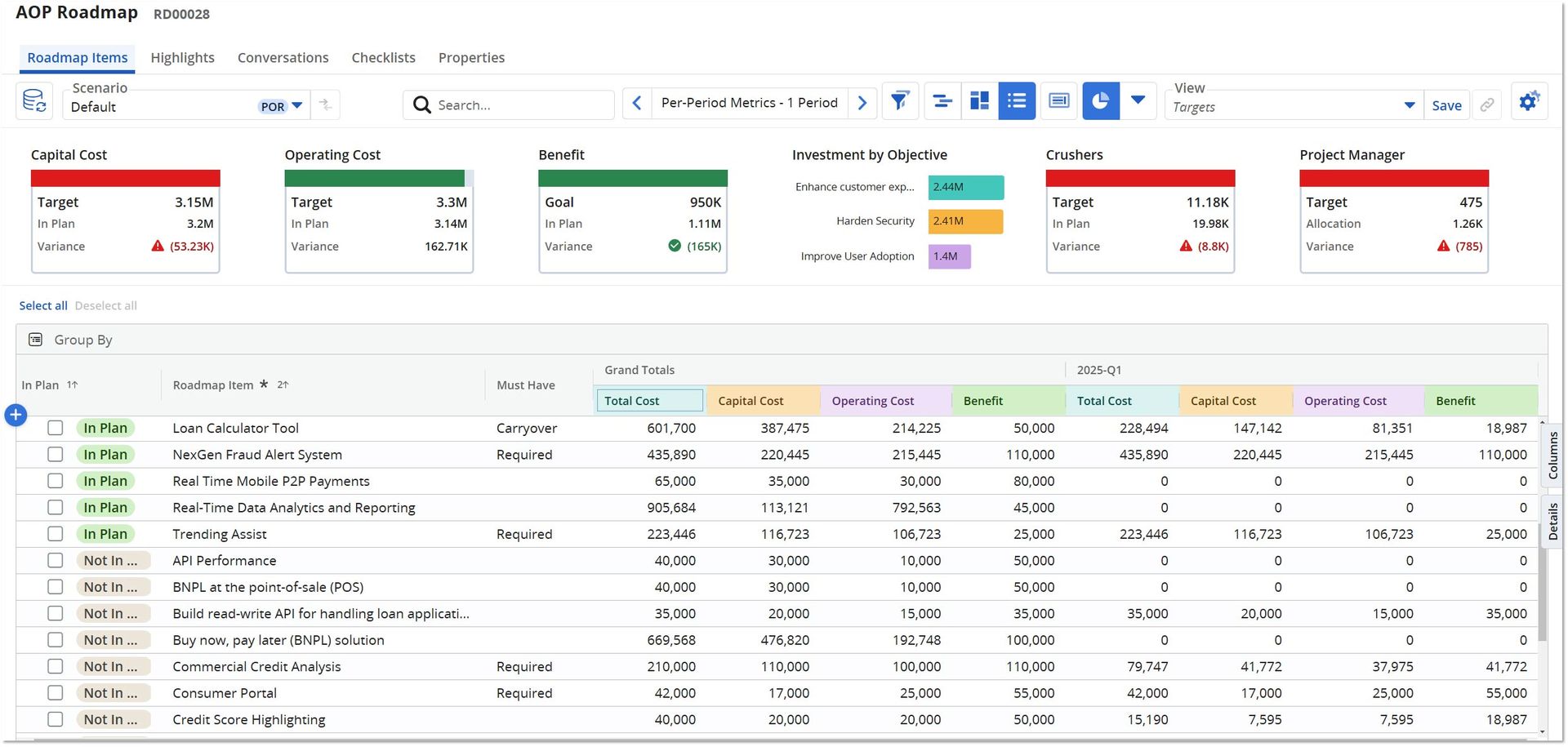This screenshot has width=1568, height=747.
Task: Select the Consumer Portal row checkbox
Action: pyautogui.click(x=55, y=693)
